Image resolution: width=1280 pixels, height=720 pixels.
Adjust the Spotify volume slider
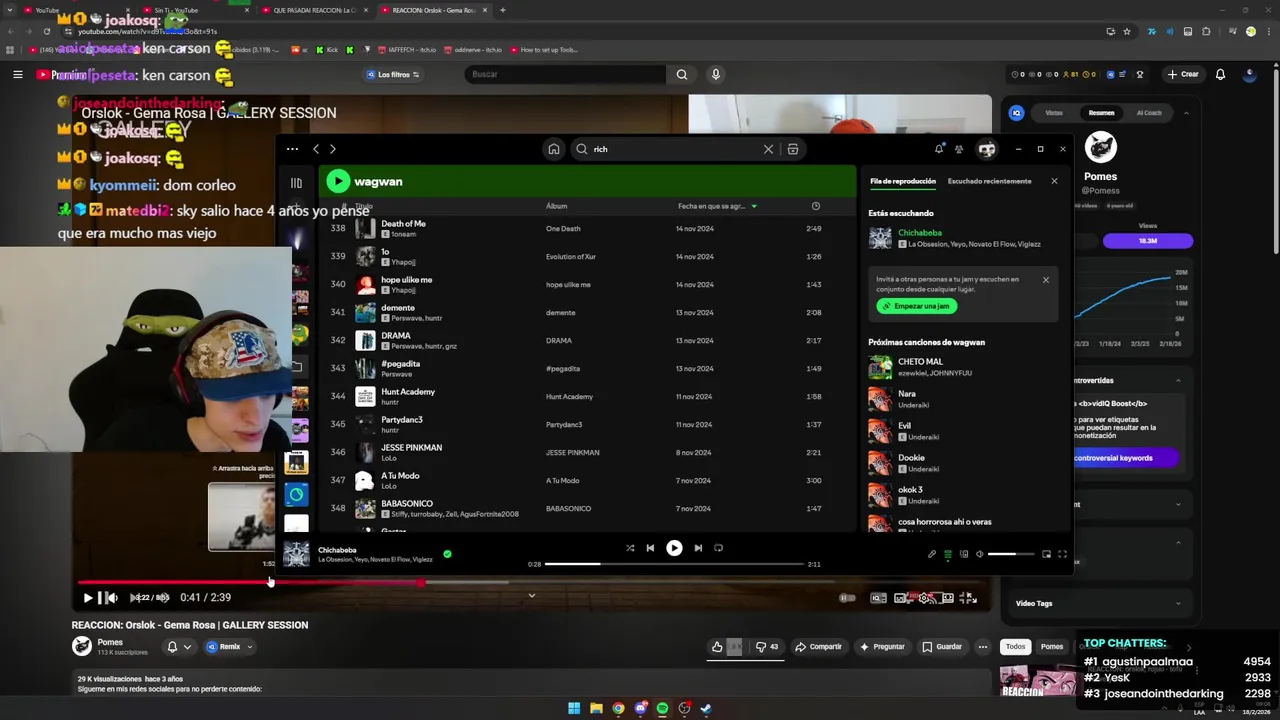click(1011, 554)
